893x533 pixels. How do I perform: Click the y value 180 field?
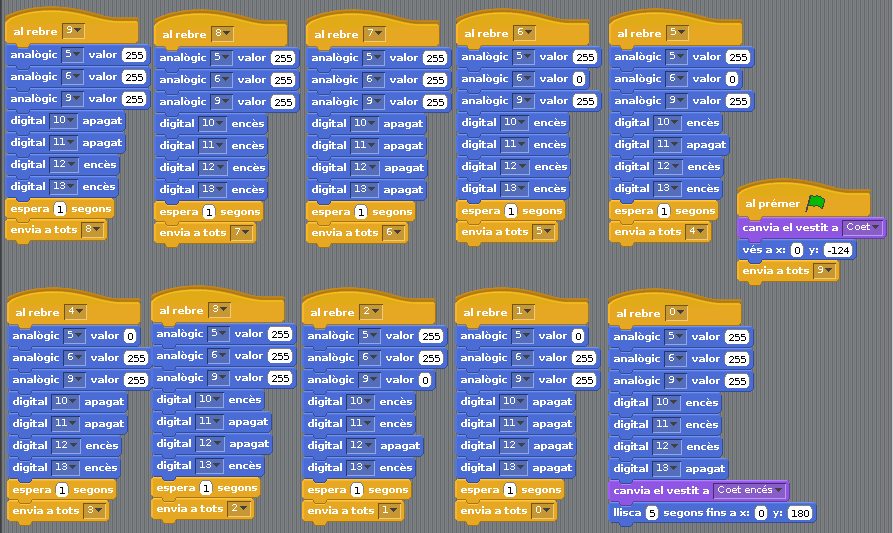tap(800, 513)
